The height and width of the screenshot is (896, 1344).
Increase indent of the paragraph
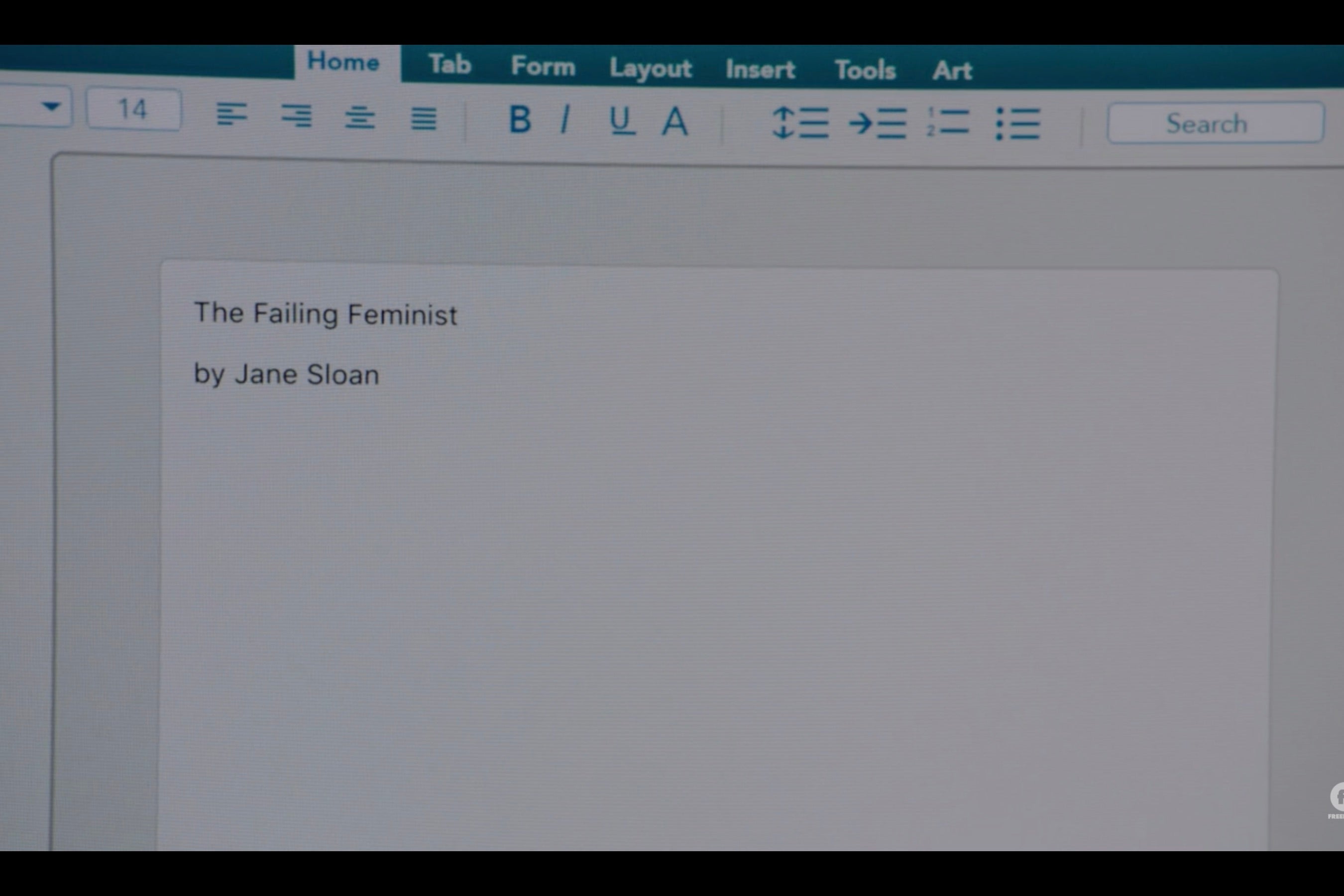pos(877,123)
